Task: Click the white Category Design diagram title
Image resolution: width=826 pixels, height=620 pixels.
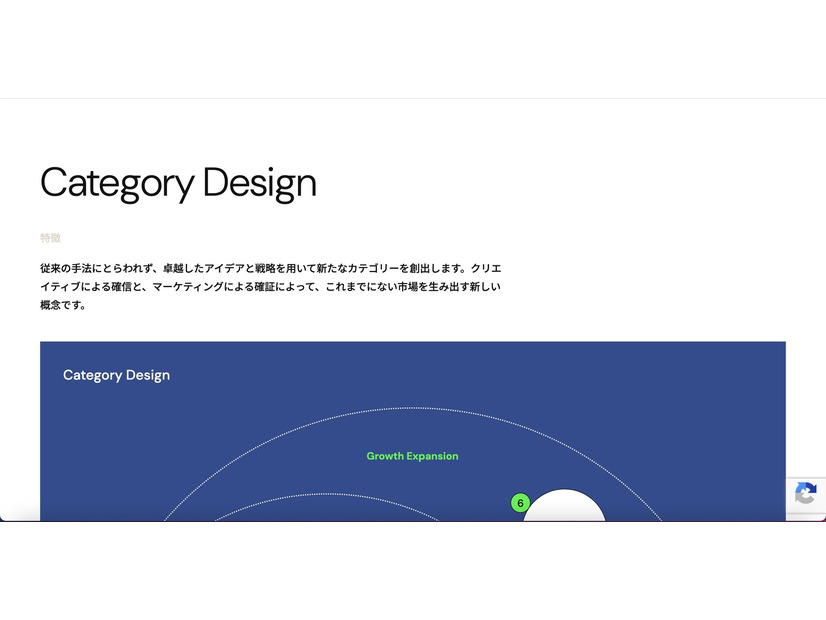Action: 116,375
